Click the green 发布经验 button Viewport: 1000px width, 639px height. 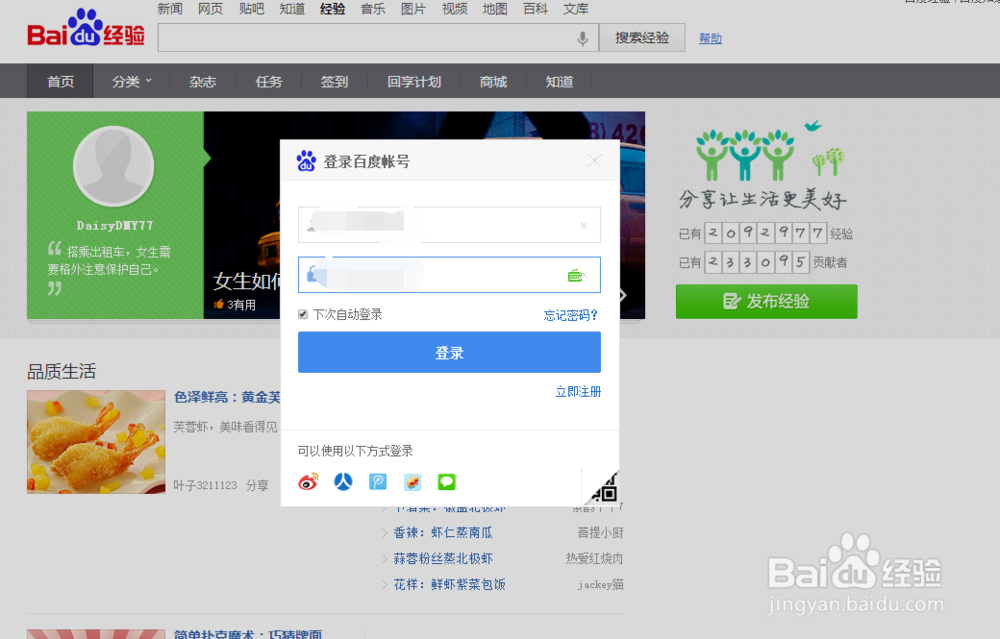click(x=767, y=301)
